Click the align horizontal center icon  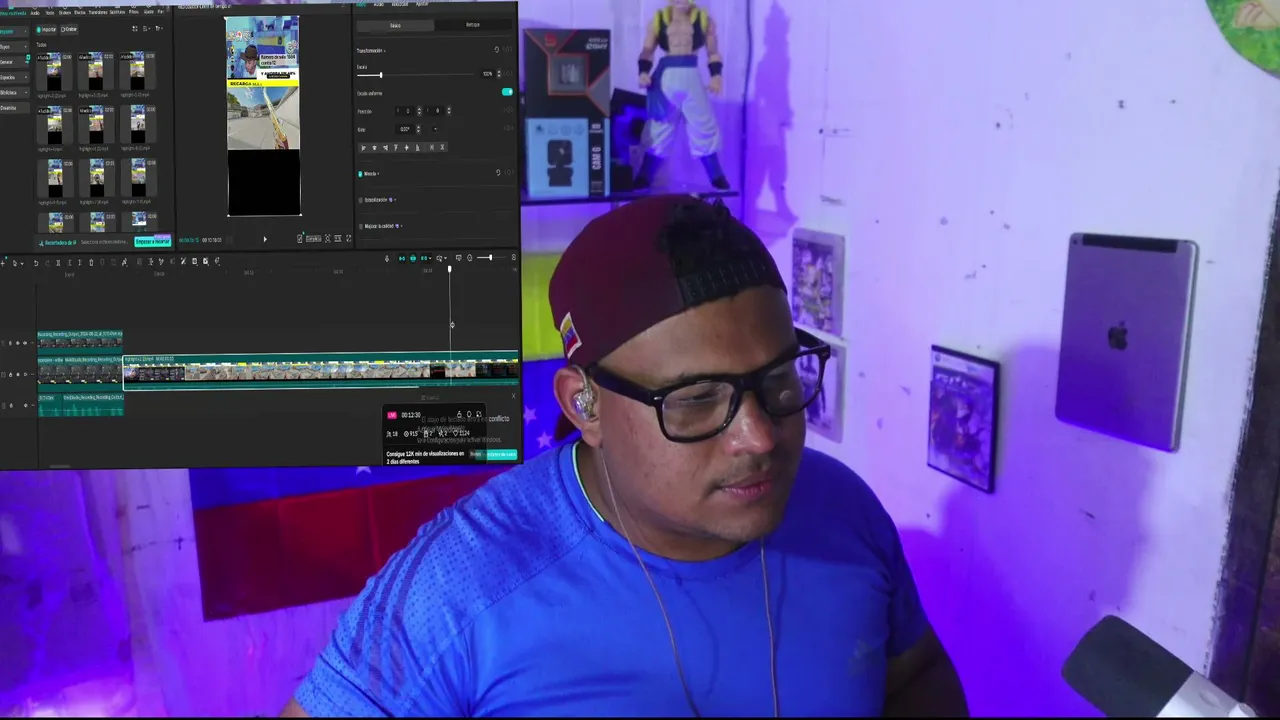click(375, 148)
